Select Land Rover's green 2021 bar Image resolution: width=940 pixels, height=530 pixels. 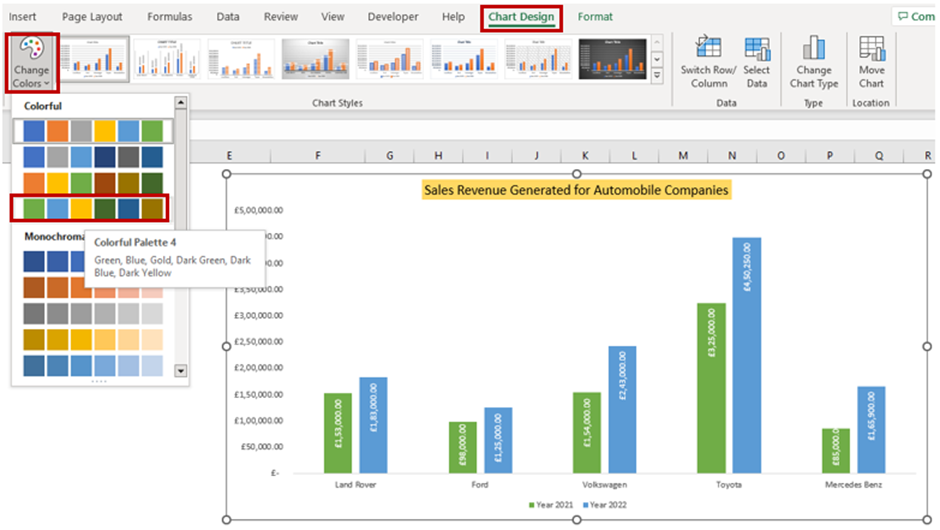coord(338,433)
